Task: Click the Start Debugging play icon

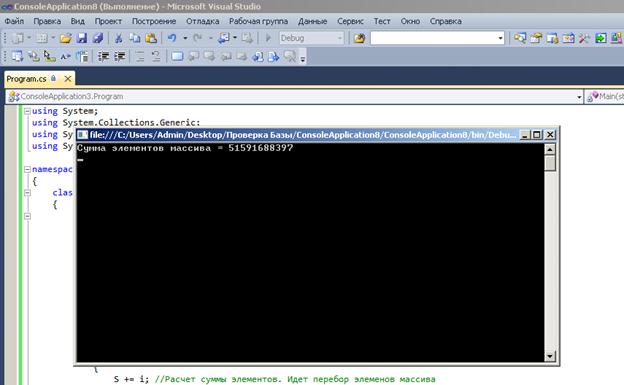Action: [x=268, y=38]
